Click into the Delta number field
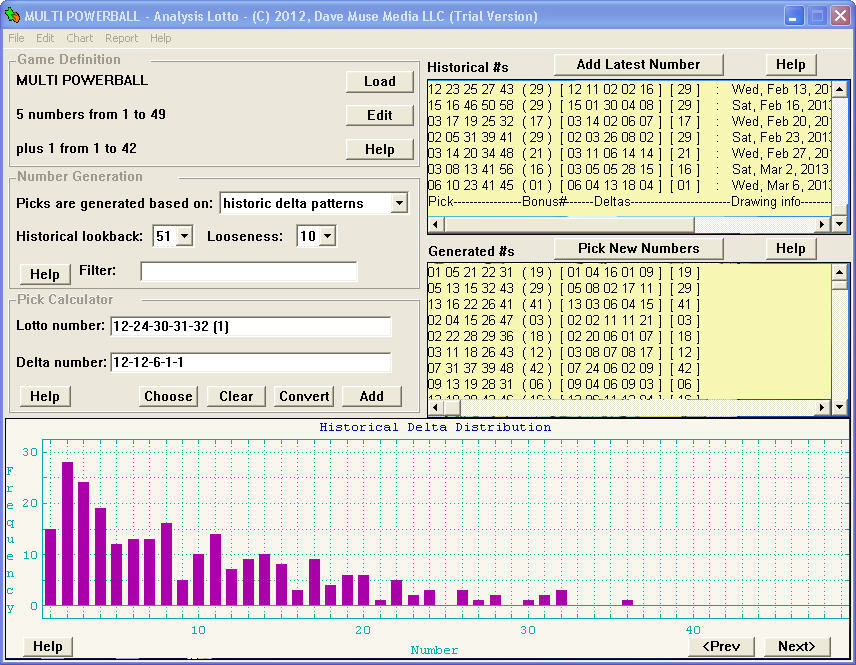 point(251,363)
